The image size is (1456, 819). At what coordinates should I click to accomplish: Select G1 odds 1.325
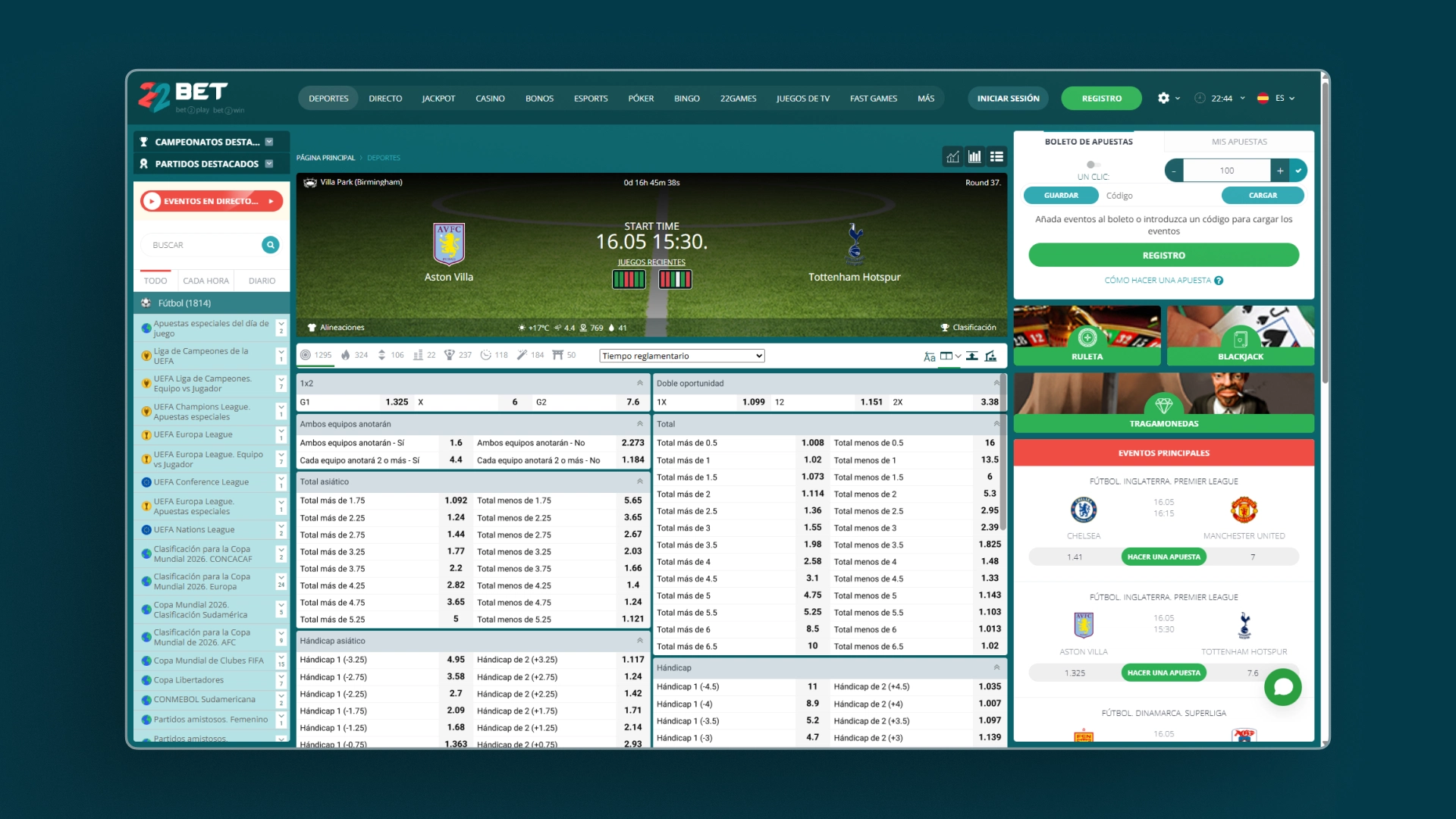[397, 402]
